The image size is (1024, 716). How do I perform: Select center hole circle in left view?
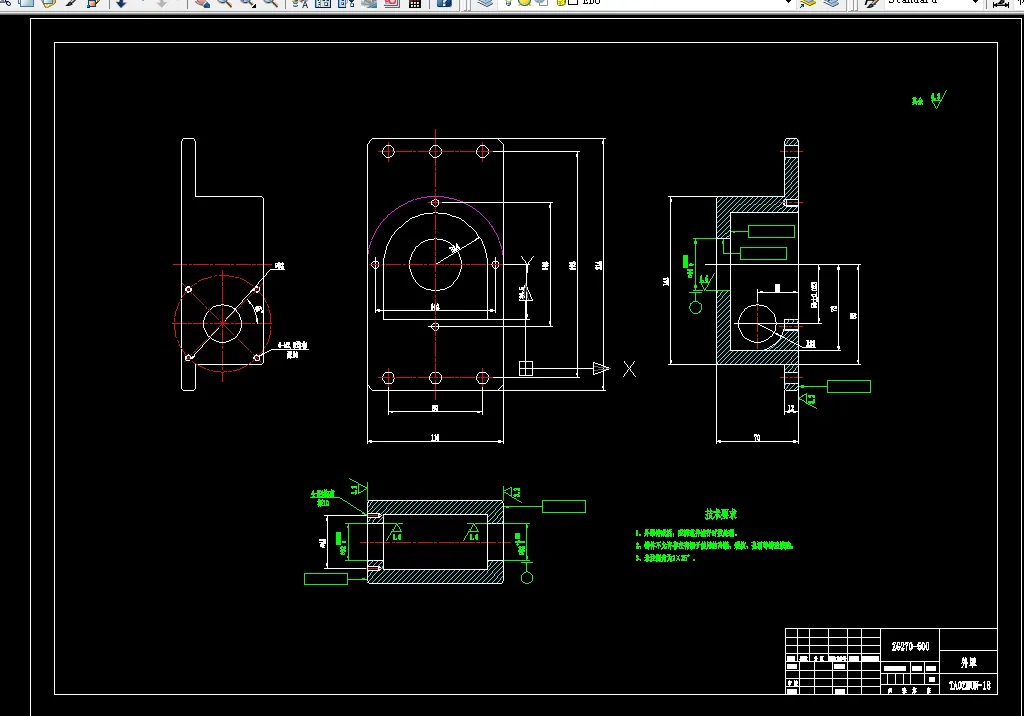pyautogui.click(x=223, y=323)
